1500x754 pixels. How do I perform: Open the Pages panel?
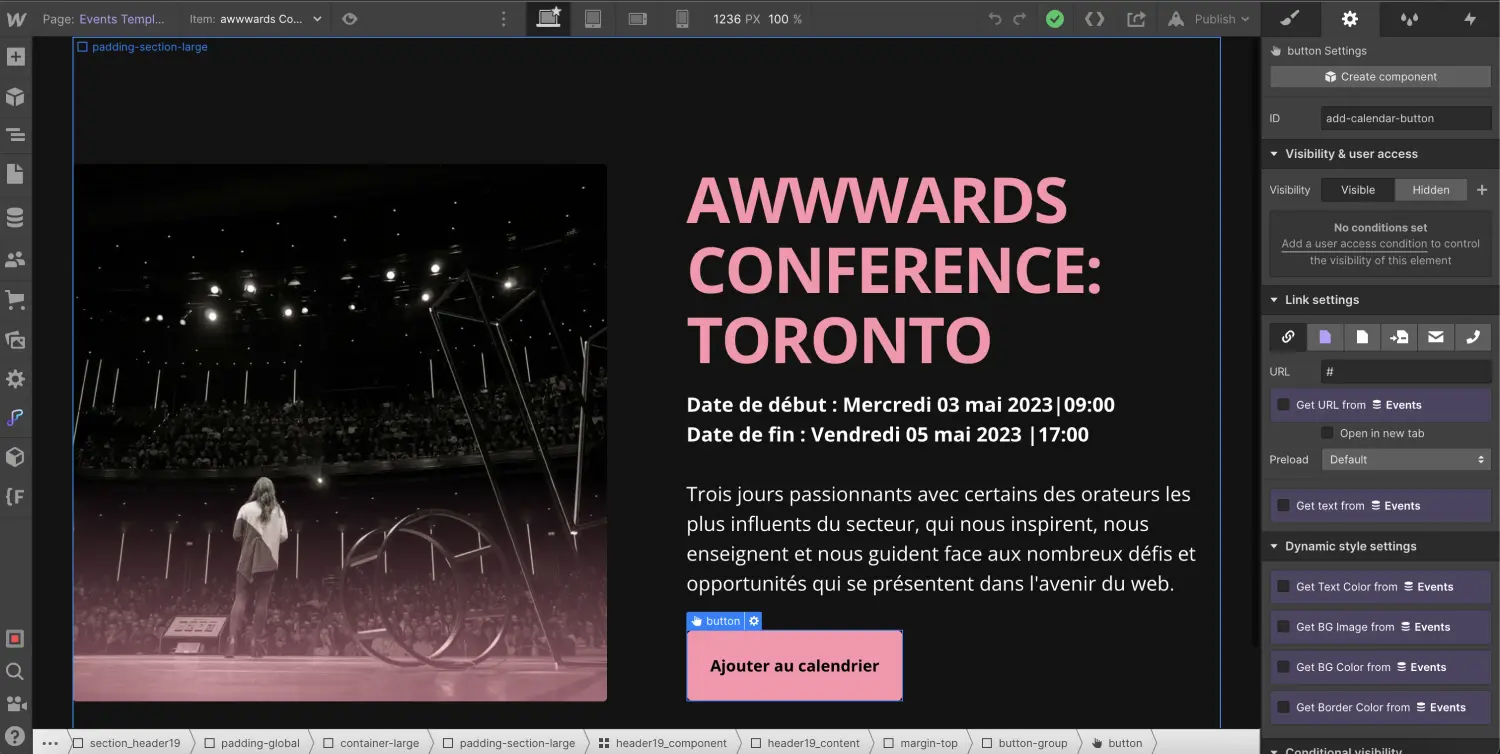point(15,175)
